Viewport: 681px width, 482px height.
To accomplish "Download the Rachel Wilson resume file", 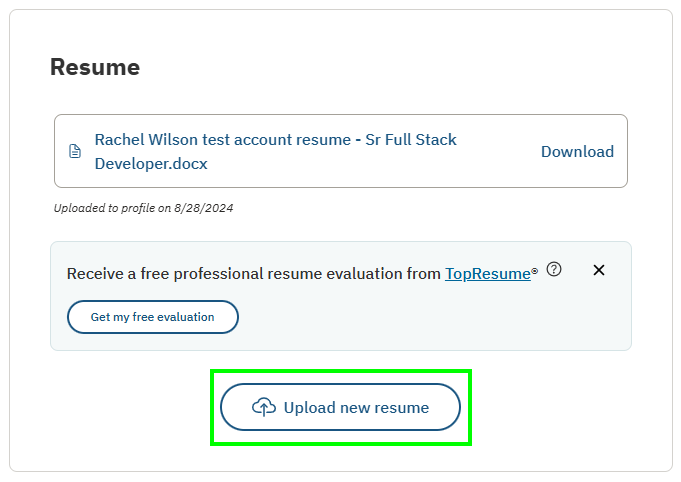I will tap(577, 152).
